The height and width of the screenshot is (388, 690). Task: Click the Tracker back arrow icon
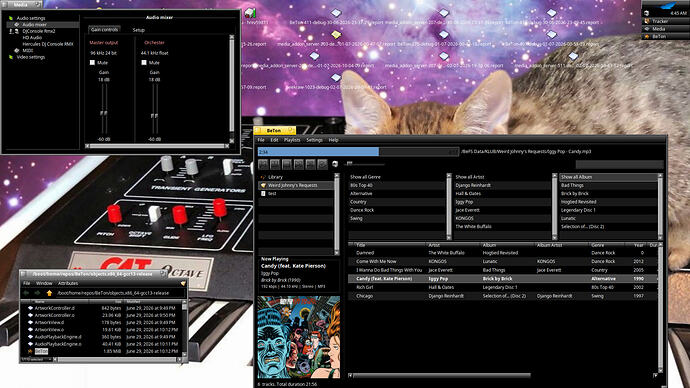26,293
